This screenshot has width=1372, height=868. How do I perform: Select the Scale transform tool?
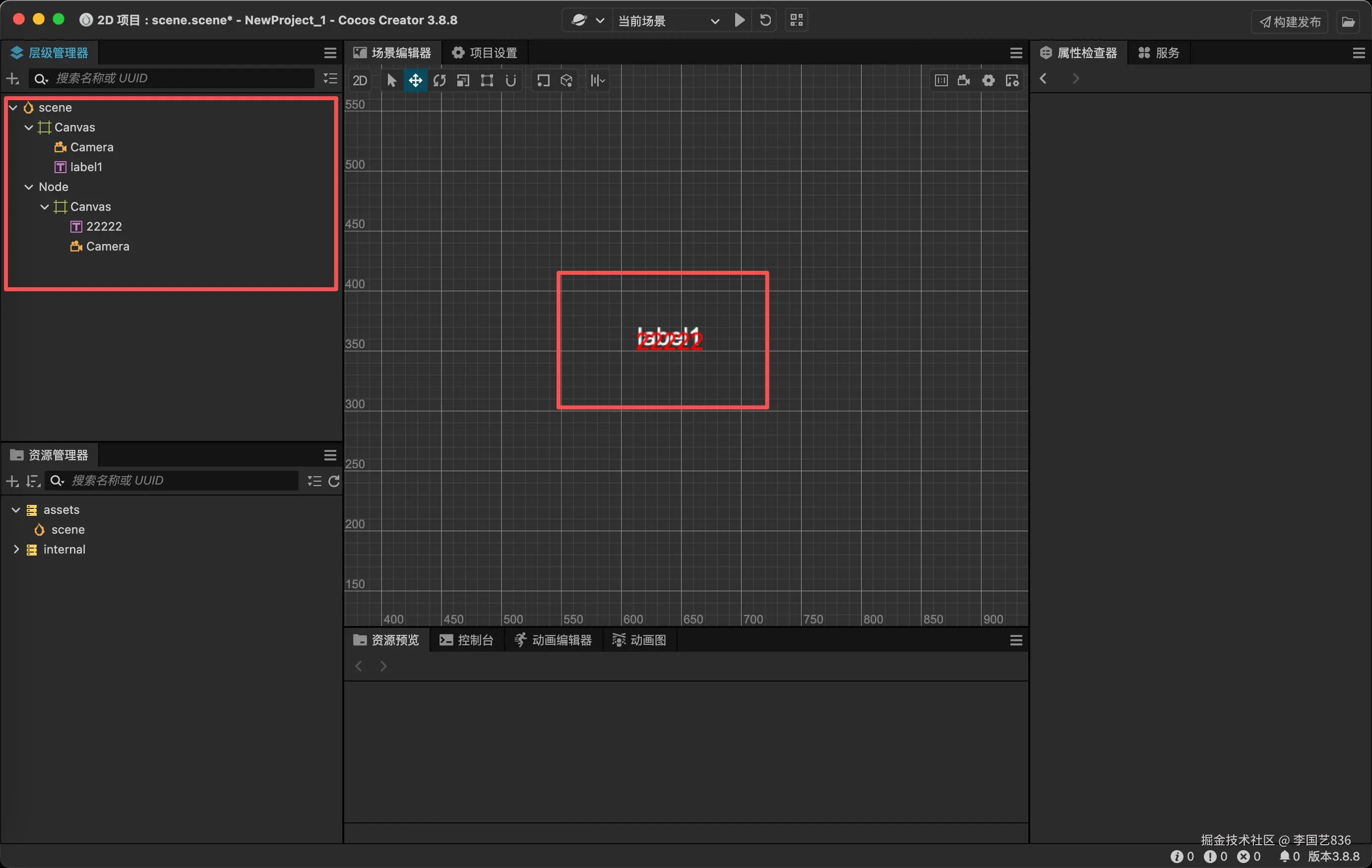point(463,80)
